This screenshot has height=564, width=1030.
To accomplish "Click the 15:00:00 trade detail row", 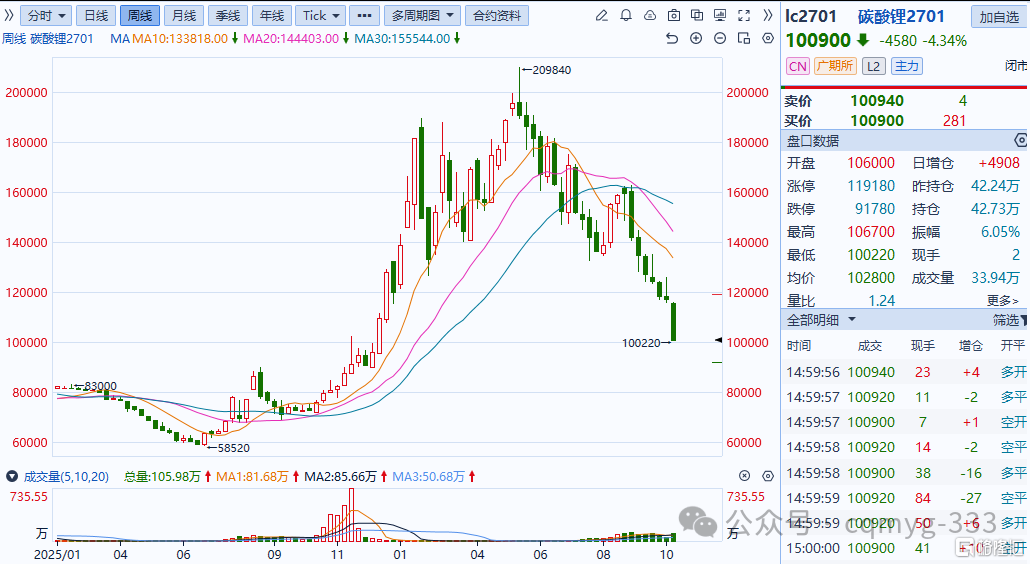I will click(x=904, y=548).
